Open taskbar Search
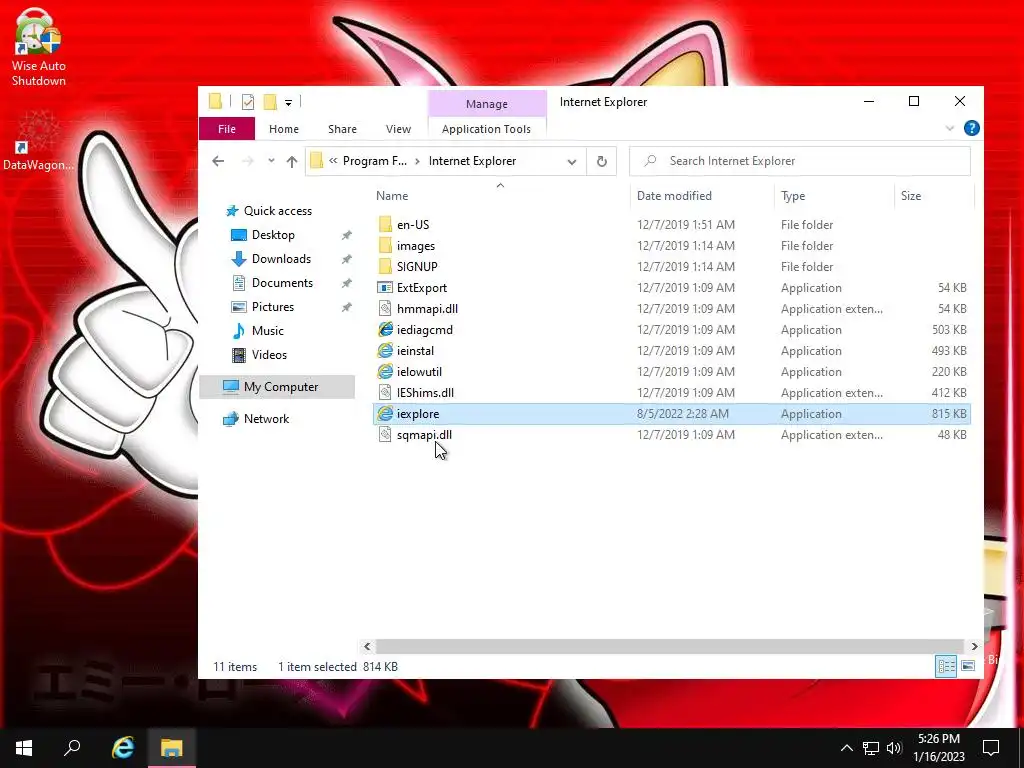 click(72, 748)
